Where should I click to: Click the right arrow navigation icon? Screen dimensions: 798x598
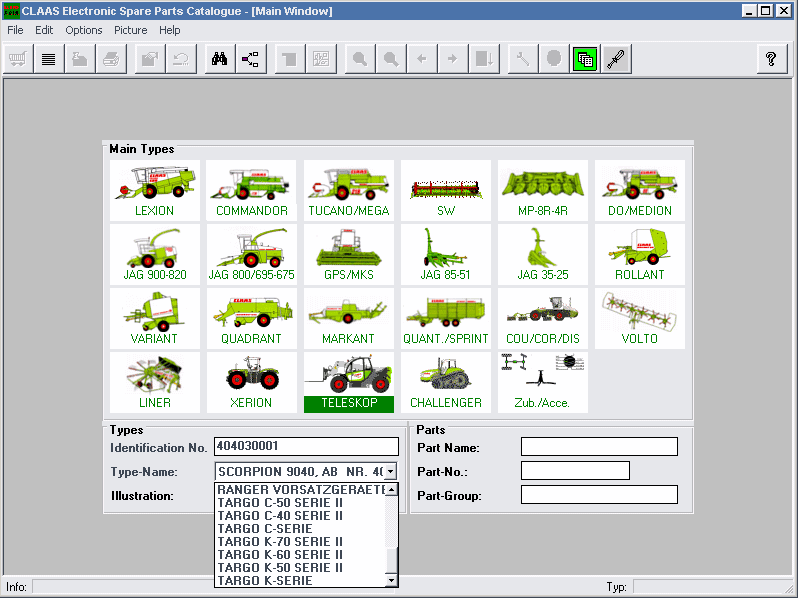click(x=453, y=59)
